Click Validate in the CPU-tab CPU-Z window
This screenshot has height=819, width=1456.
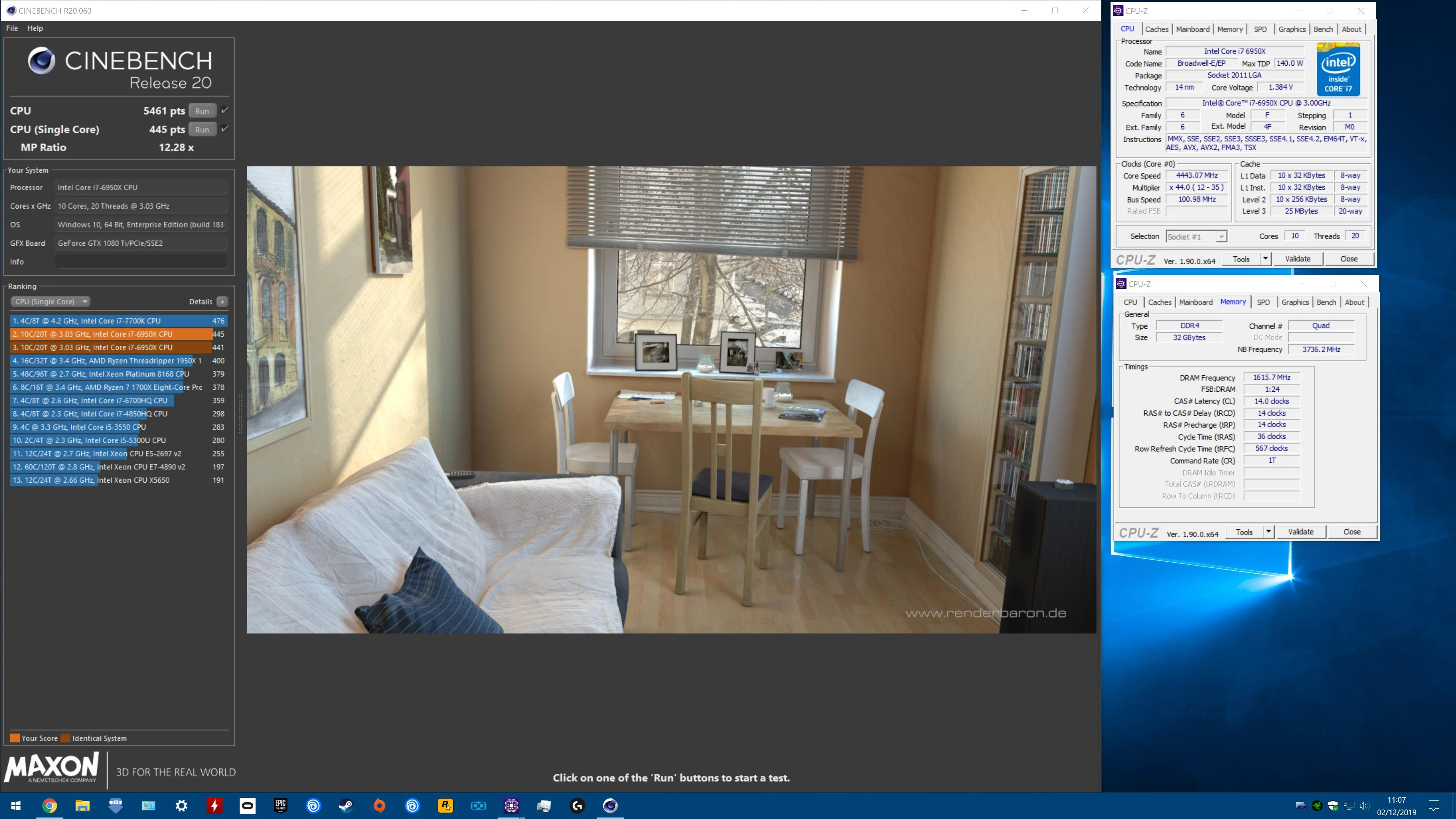click(1297, 258)
